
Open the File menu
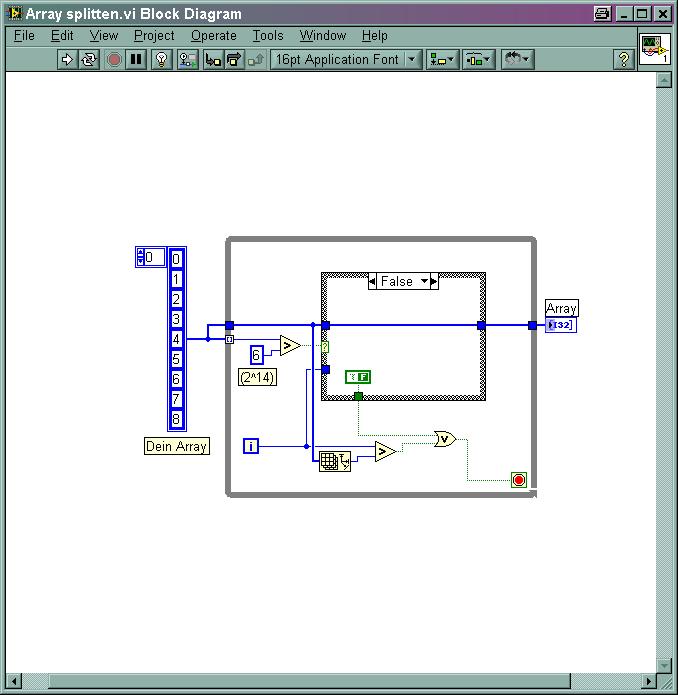[24, 35]
